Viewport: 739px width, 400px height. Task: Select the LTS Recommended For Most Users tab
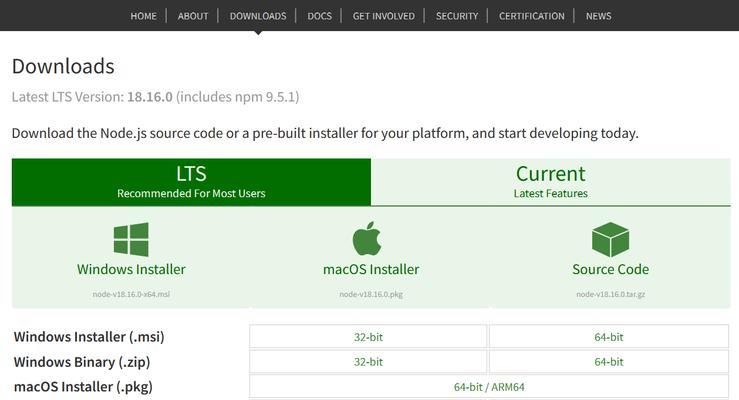coord(191,182)
